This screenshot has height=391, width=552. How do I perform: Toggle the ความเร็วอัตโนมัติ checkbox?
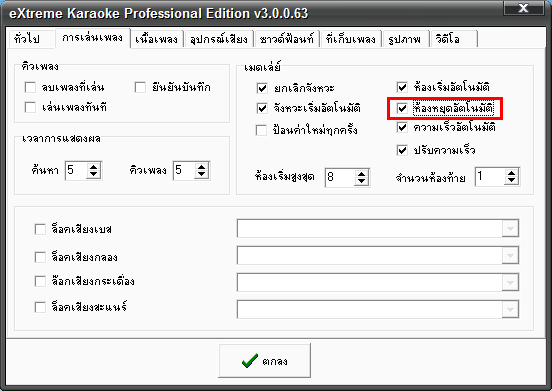click(402, 127)
